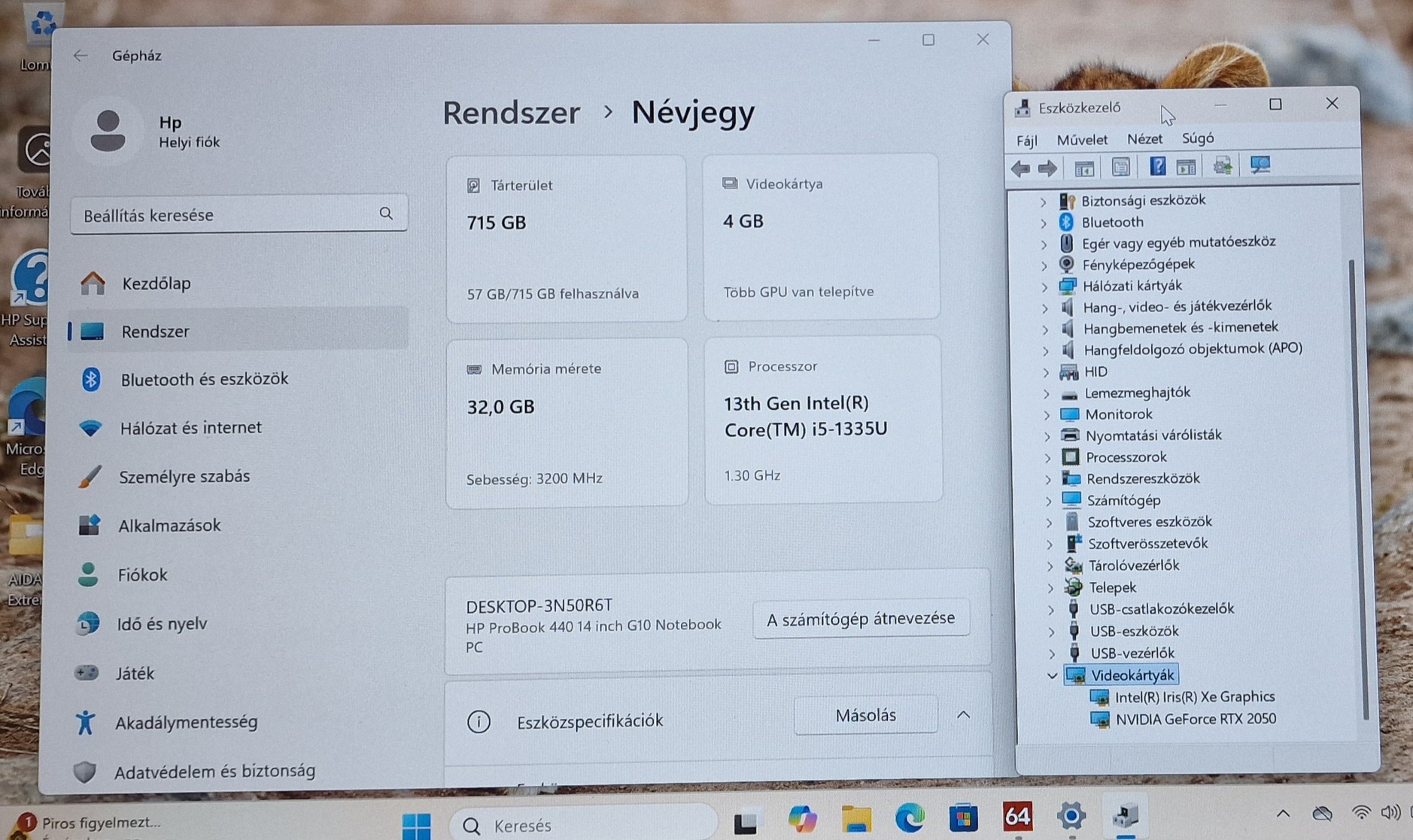The height and width of the screenshot is (840, 1413).
Task: Click the Másolás button
Action: click(x=865, y=715)
